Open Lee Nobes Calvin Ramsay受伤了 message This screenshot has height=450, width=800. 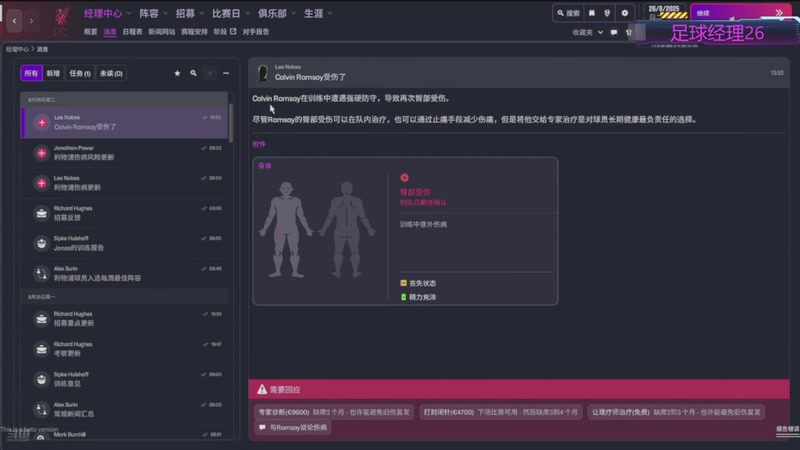(124, 122)
